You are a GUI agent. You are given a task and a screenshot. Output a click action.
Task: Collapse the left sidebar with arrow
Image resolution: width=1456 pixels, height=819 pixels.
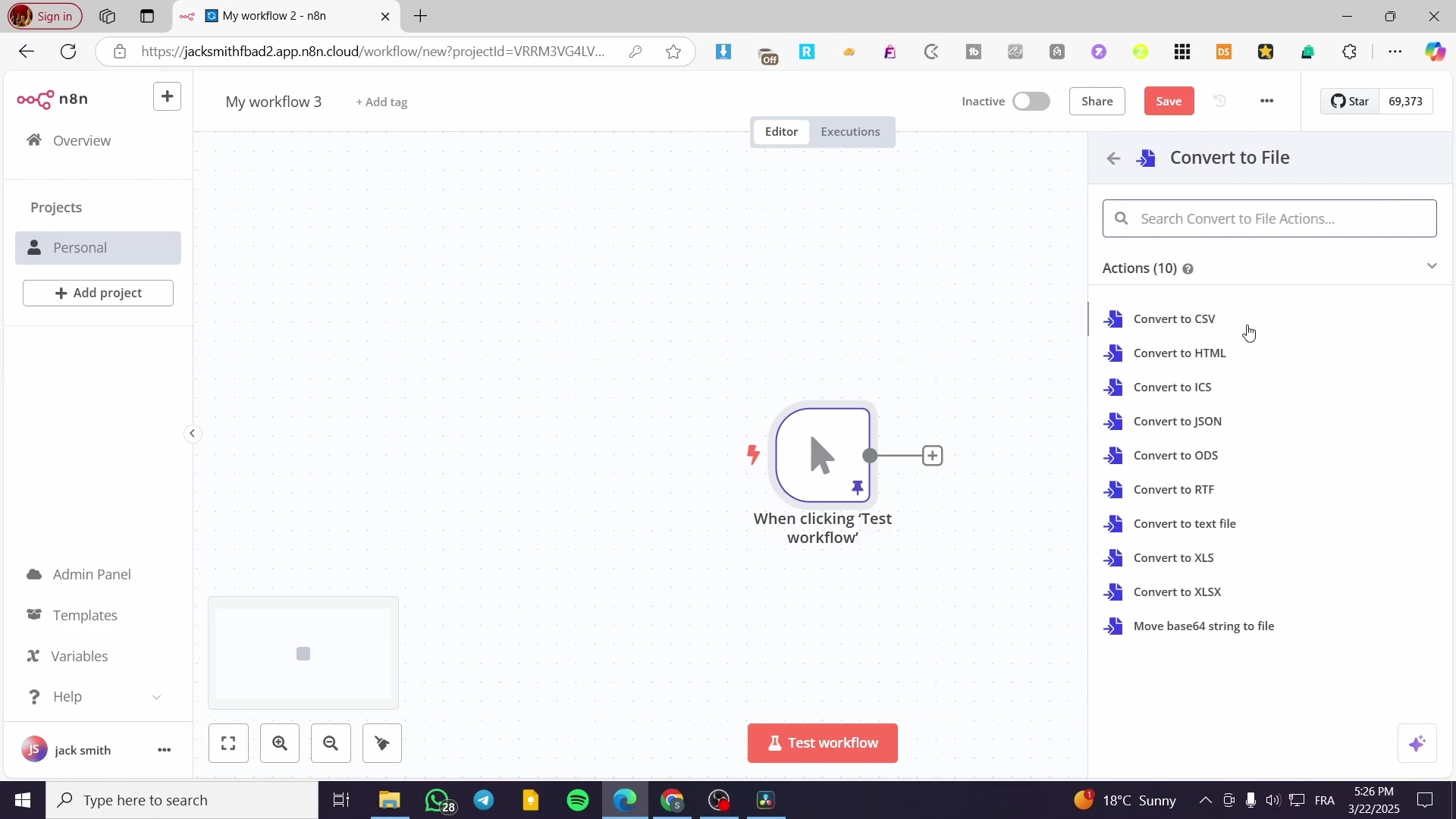193,434
